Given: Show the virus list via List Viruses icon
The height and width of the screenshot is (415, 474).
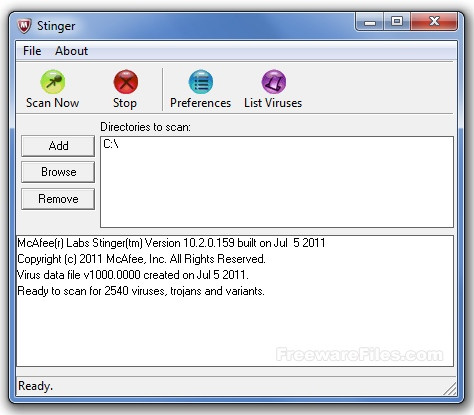Looking at the screenshot, I should pyautogui.click(x=273, y=82).
